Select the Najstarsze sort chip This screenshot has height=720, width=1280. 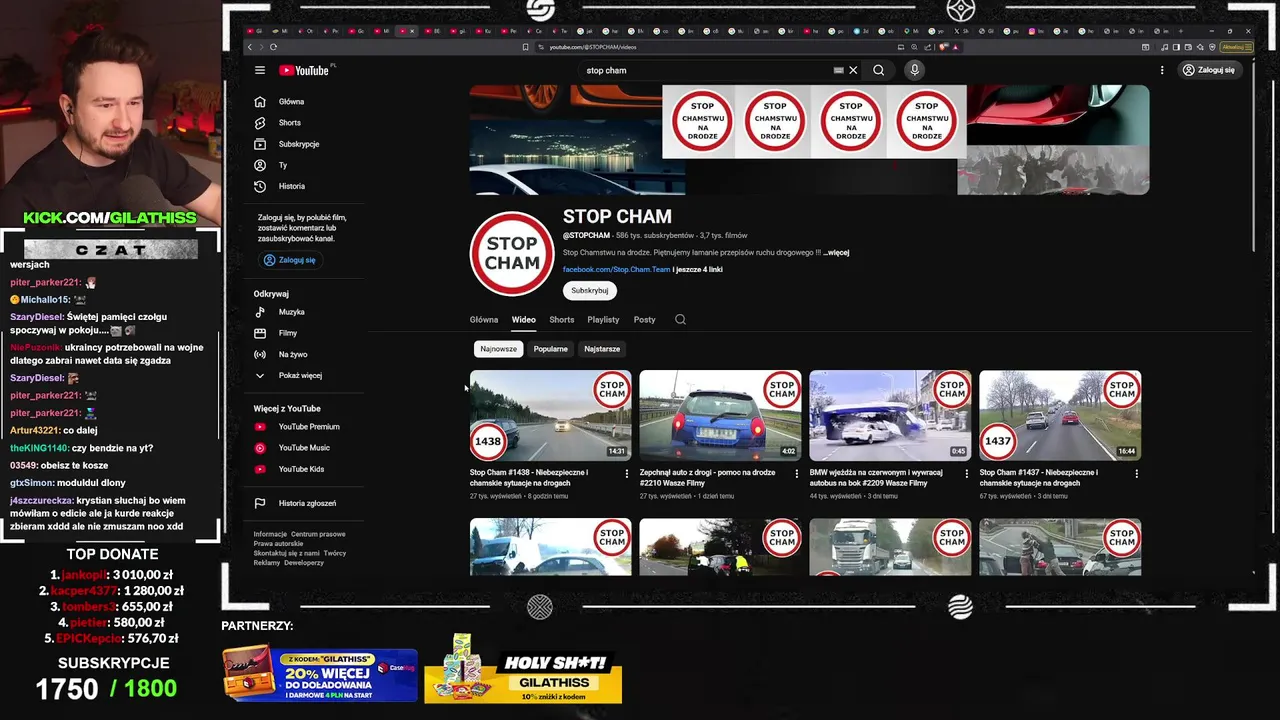pyautogui.click(x=602, y=349)
